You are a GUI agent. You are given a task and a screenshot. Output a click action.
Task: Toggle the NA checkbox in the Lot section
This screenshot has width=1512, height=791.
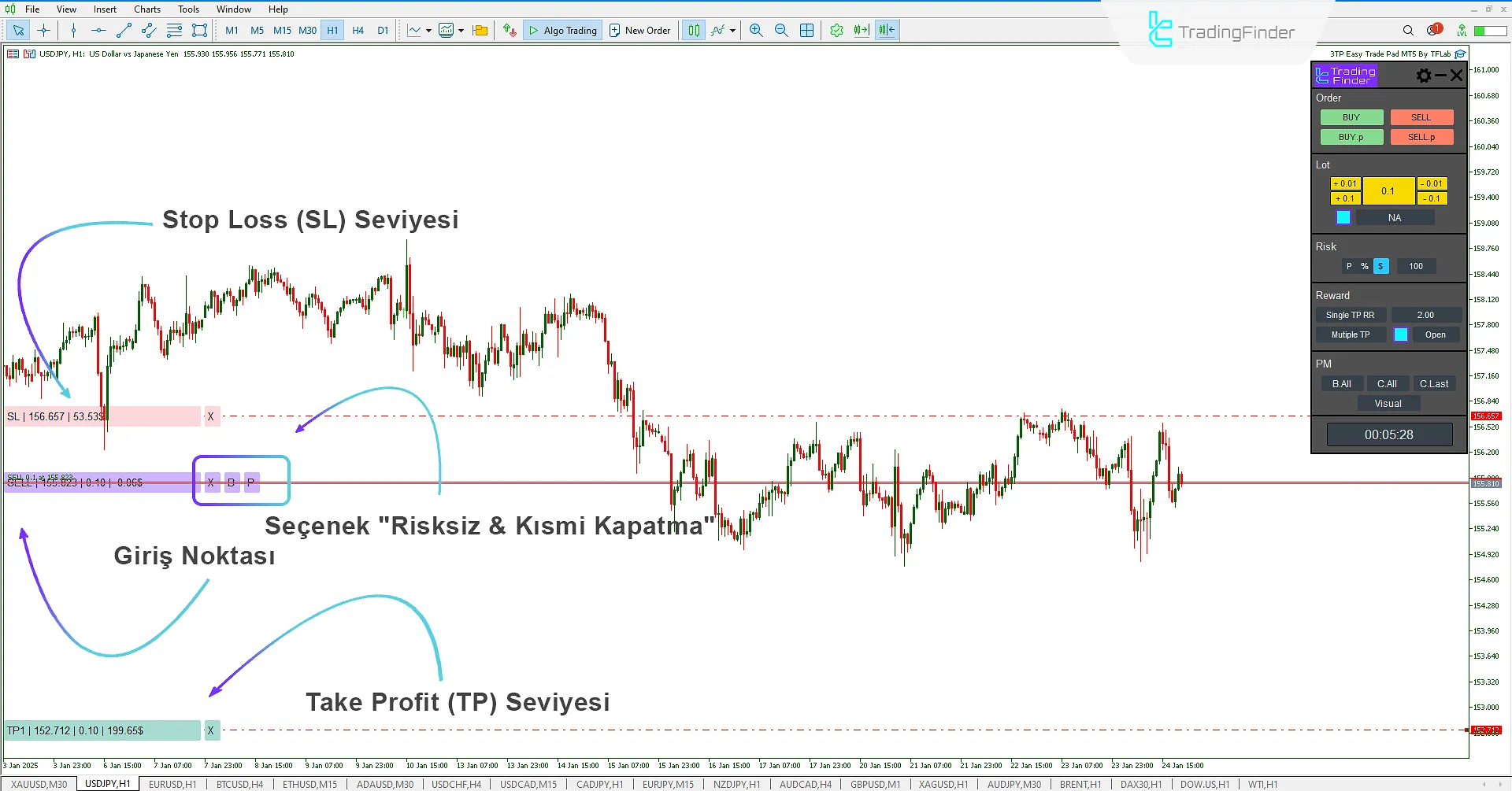click(1343, 217)
